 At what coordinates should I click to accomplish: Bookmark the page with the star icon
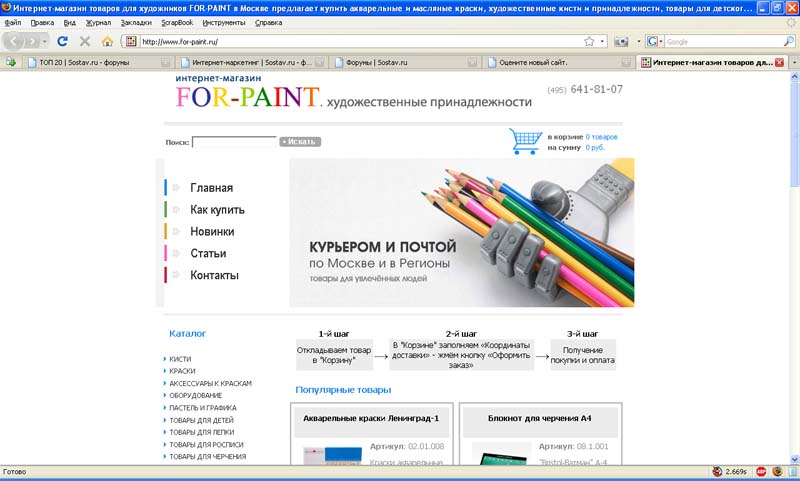589,41
